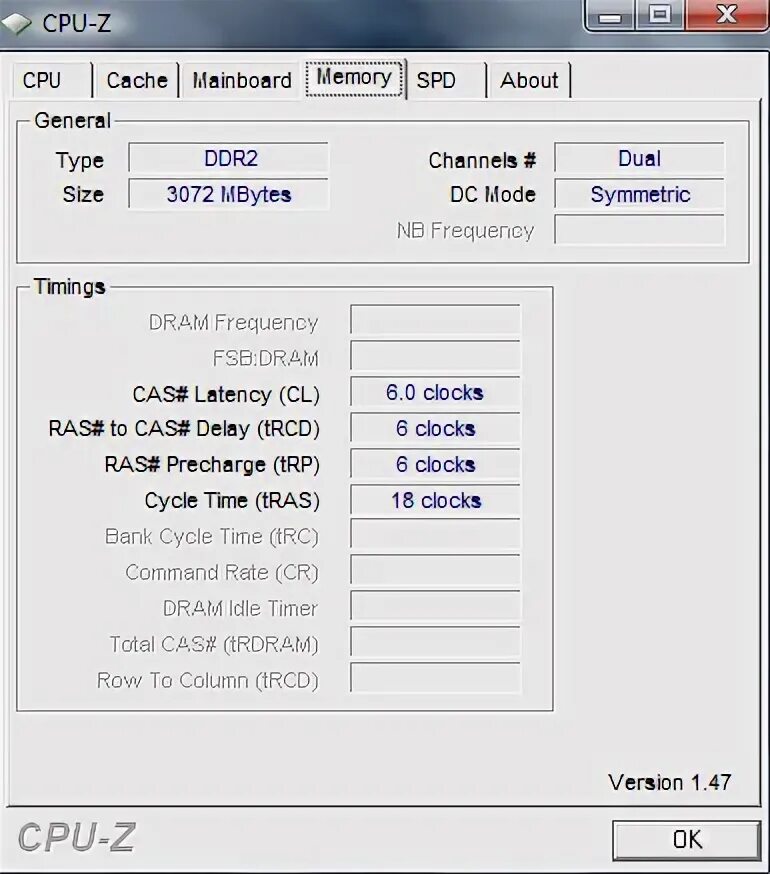
Task: Click the CAS# Latency value 6.0 clocks
Action: point(435,392)
